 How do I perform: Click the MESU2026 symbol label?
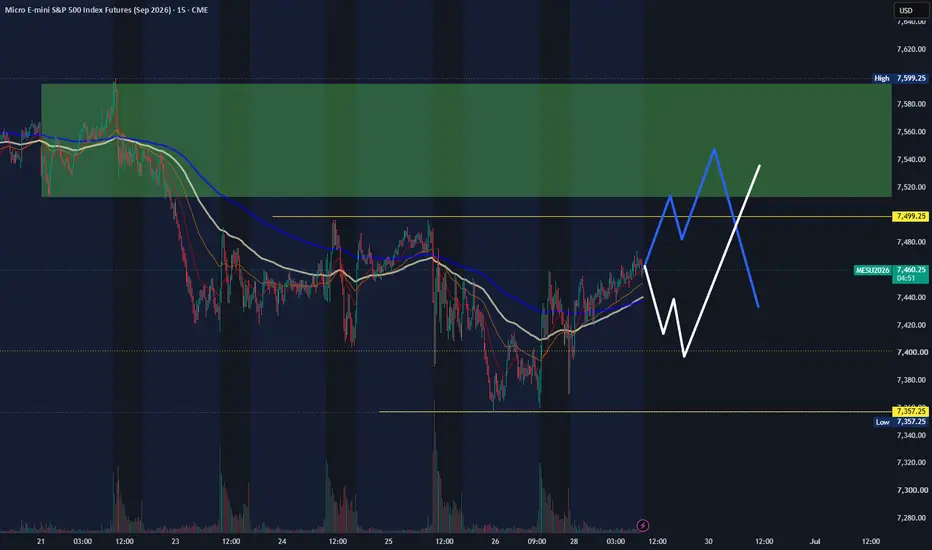(x=873, y=270)
